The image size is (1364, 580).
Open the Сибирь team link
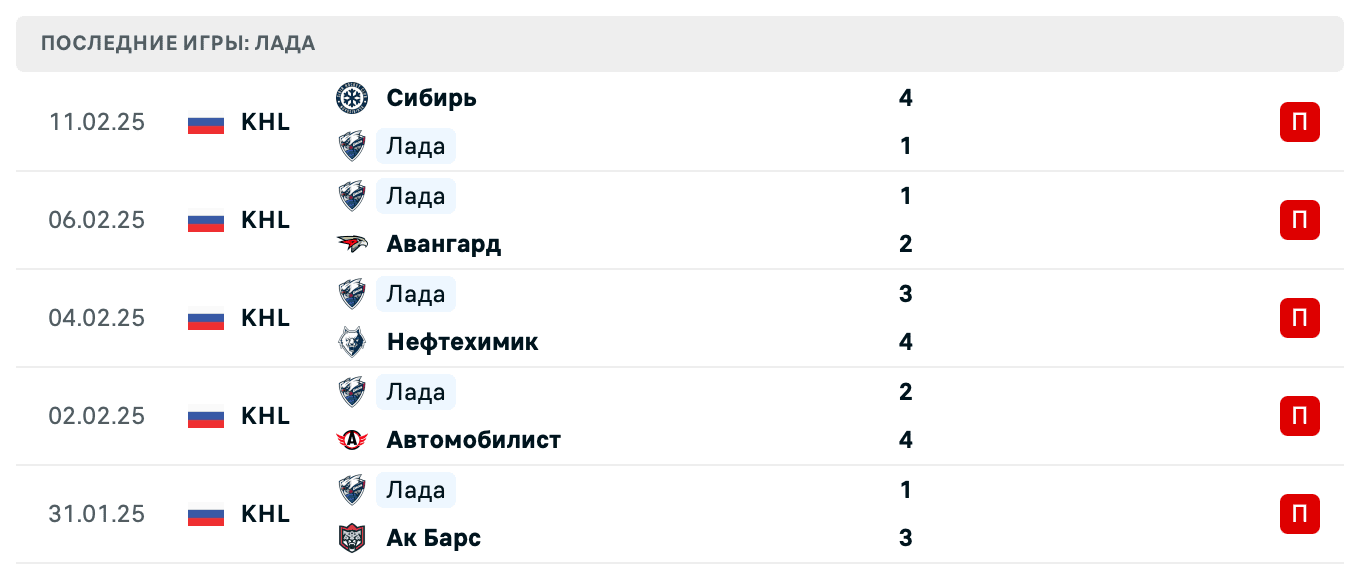point(431,98)
